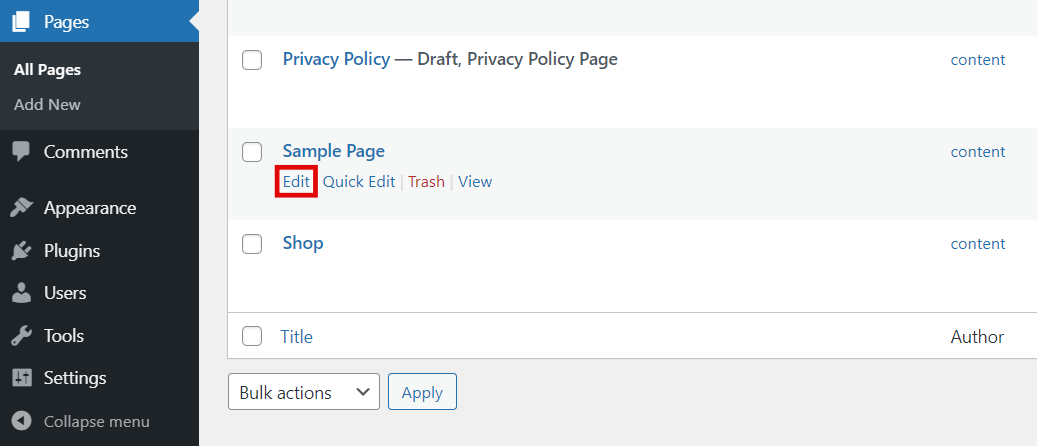Screen dimensions: 1037x446
Task: Click the Settings sliders icon
Action: [21, 378]
